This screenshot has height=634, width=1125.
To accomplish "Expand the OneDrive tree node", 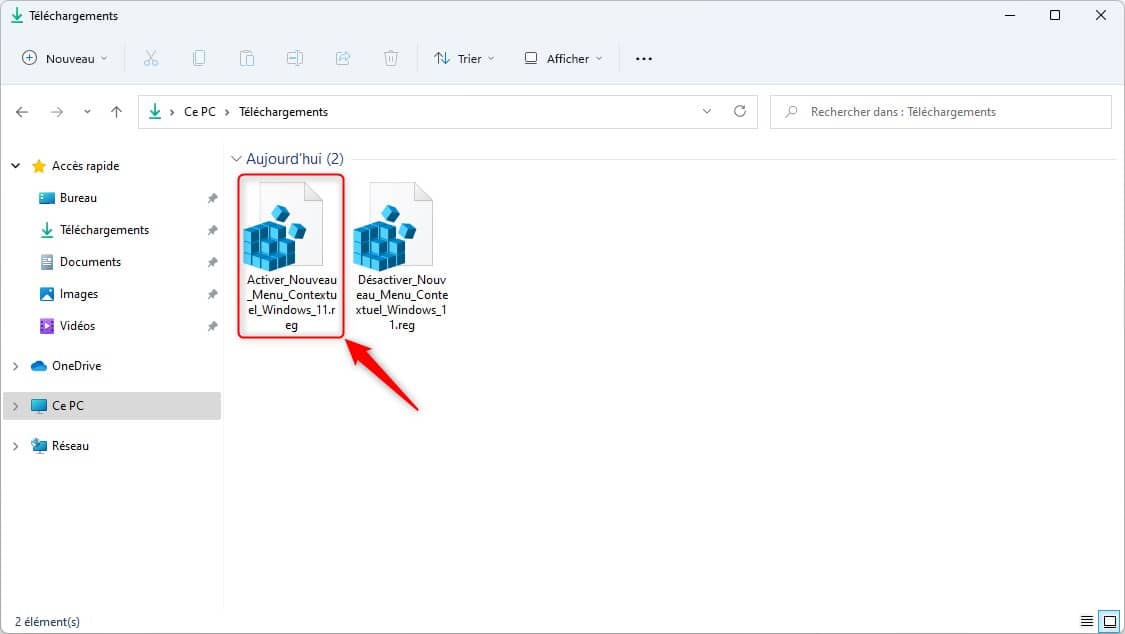I will pos(16,366).
